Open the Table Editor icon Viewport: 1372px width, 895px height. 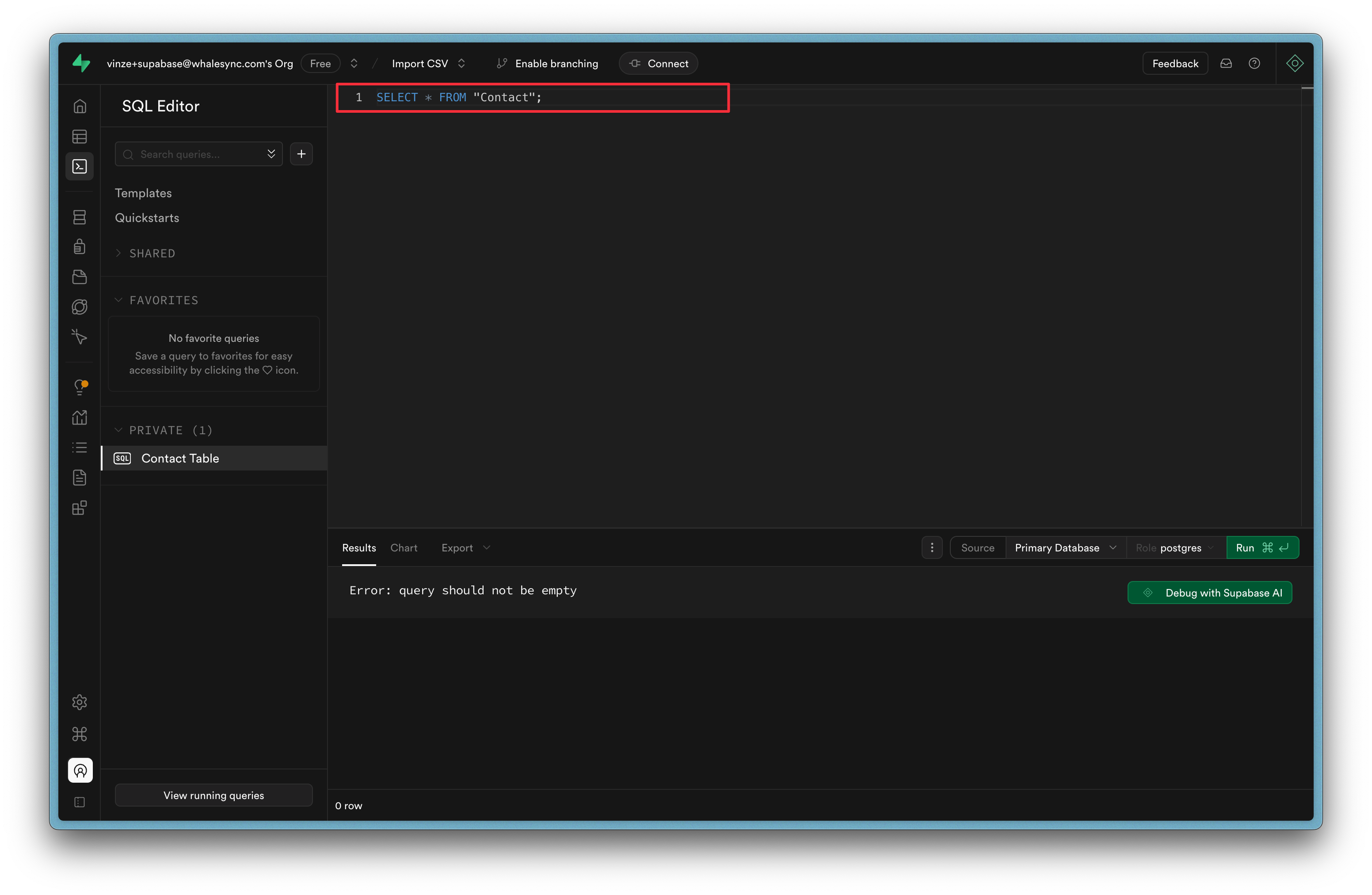click(x=80, y=137)
